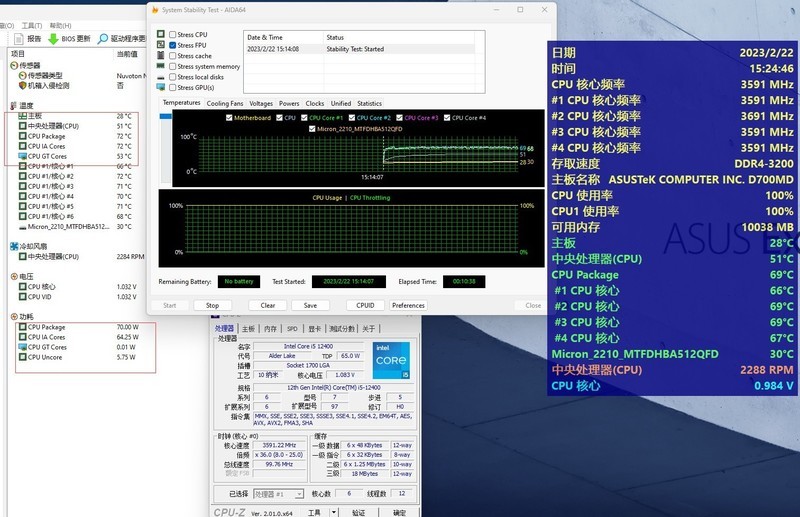Image resolution: width=800 pixels, height=517 pixels.
Task: Click the #2 CPU 核心频率 3691 MHz overlay line
Action: (x=672, y=116)
